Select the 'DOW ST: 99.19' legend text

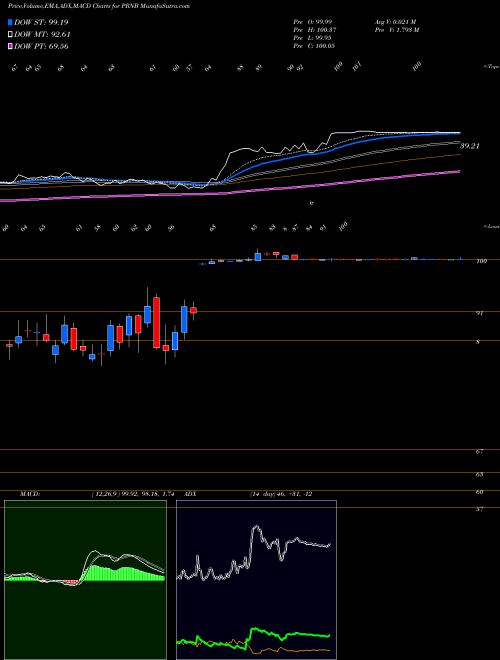(x=41, y=22)
